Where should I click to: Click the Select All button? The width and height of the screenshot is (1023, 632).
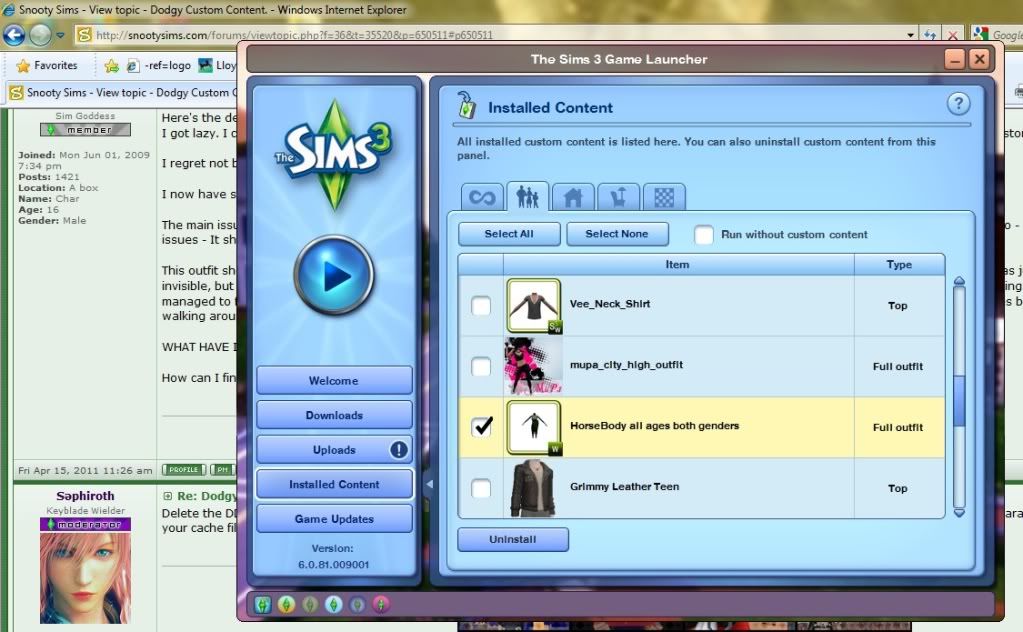point(509,234)
